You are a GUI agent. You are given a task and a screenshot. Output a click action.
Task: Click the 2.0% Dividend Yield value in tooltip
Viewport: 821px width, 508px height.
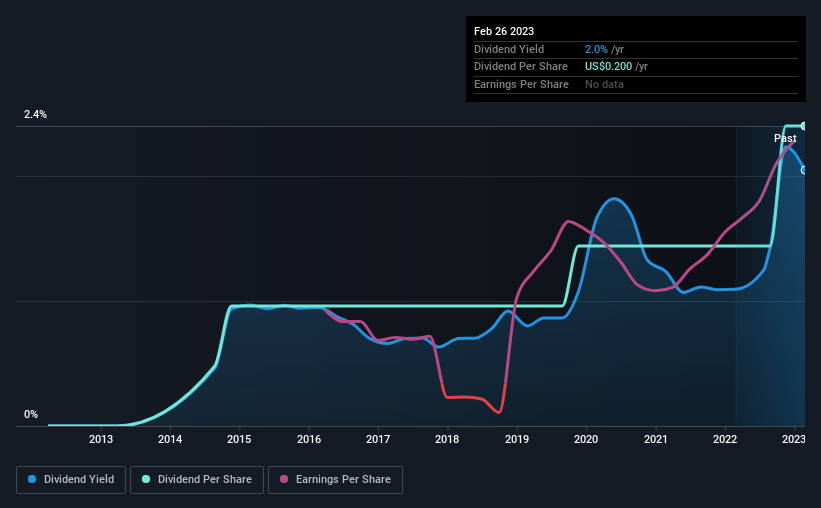tap(596, 49)
